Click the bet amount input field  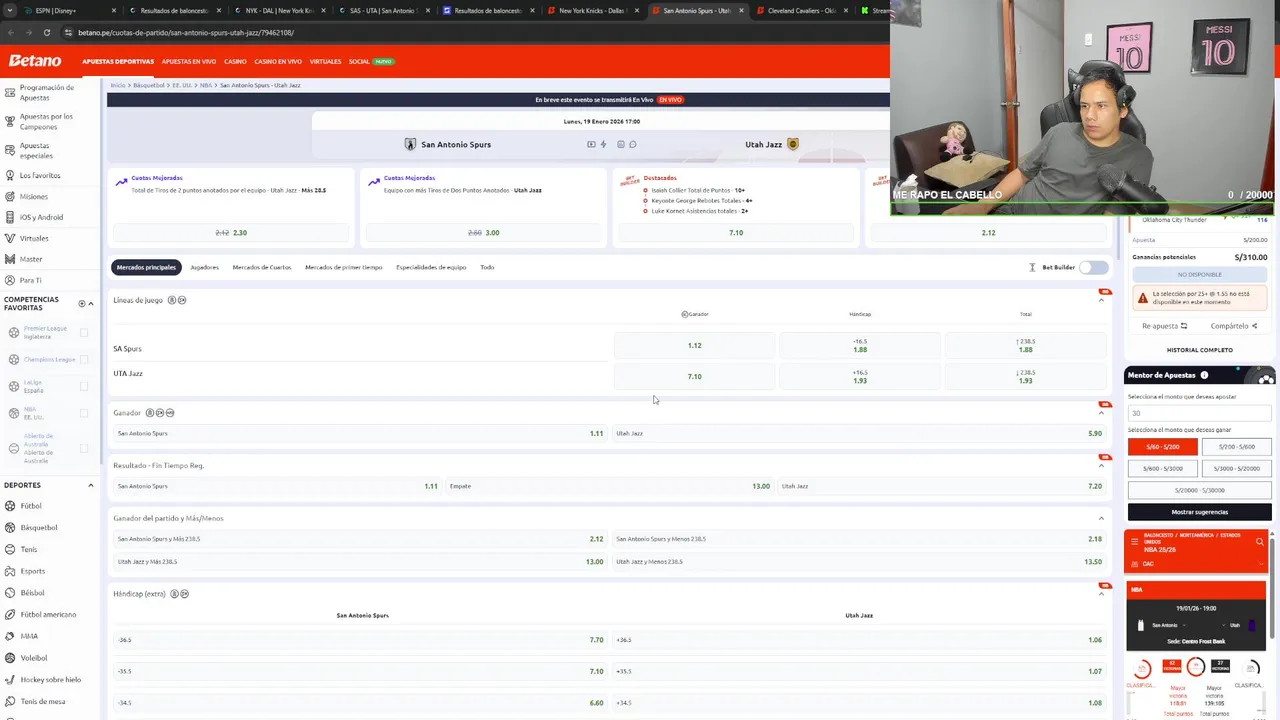[1199, 413]
